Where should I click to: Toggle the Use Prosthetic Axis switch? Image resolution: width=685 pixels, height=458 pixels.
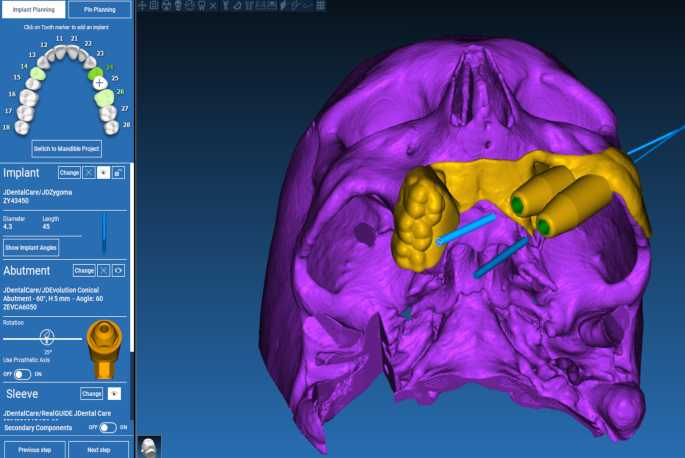click(x=22, y=375)
